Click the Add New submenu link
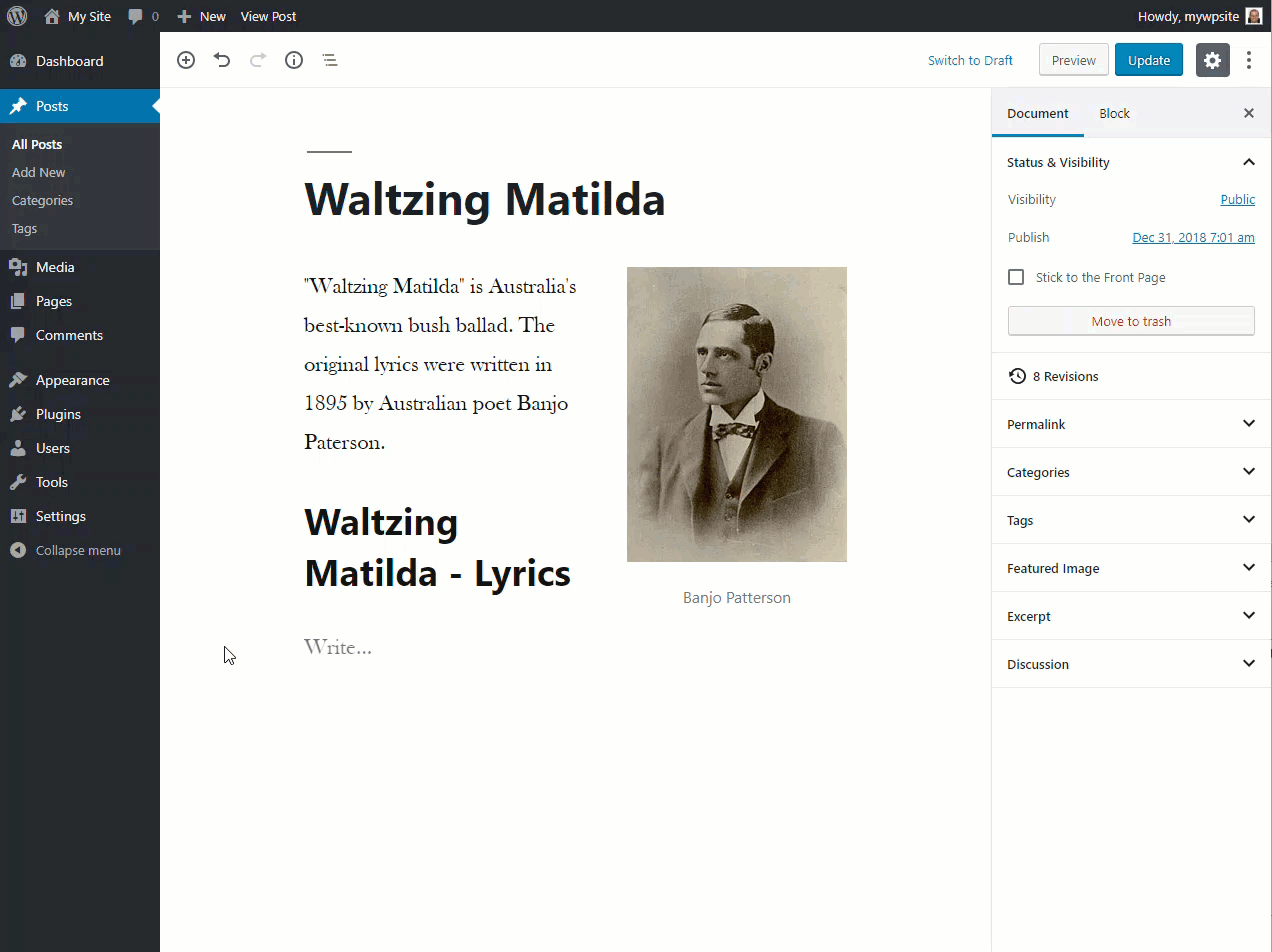1272x952 pixels. (x=39, y=172)
